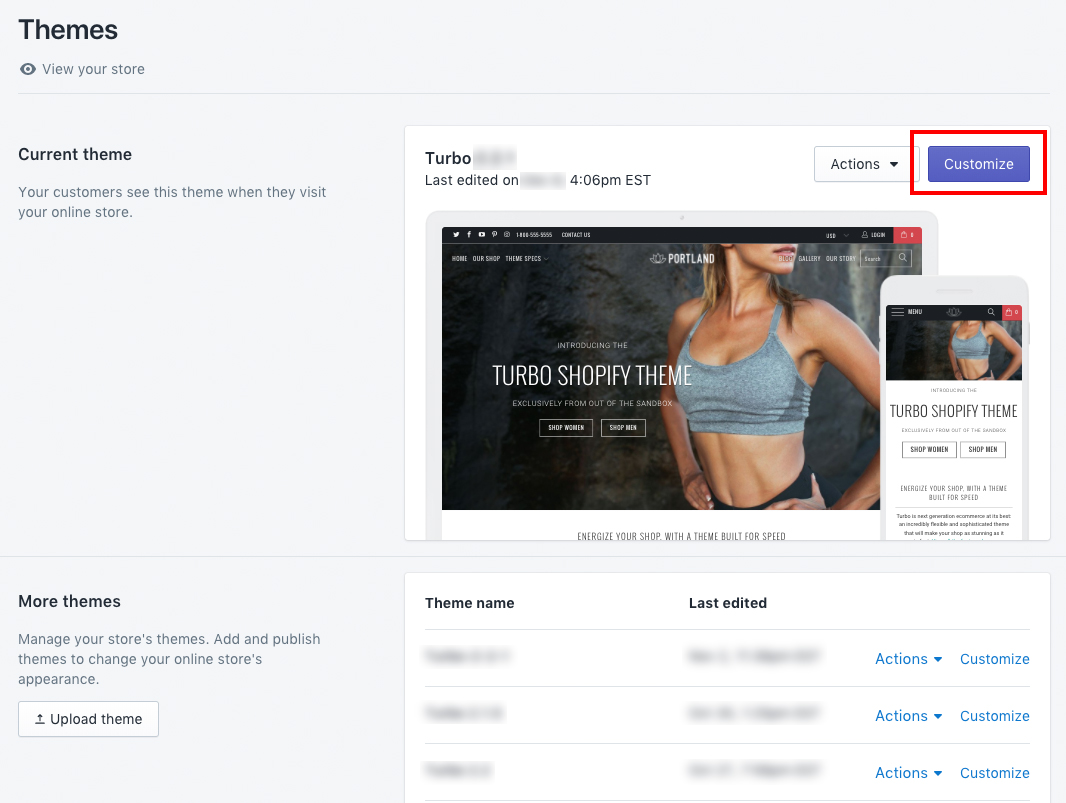Click the eye icon beside View your store
This screenshot has height=803, width=1066.
28,69
